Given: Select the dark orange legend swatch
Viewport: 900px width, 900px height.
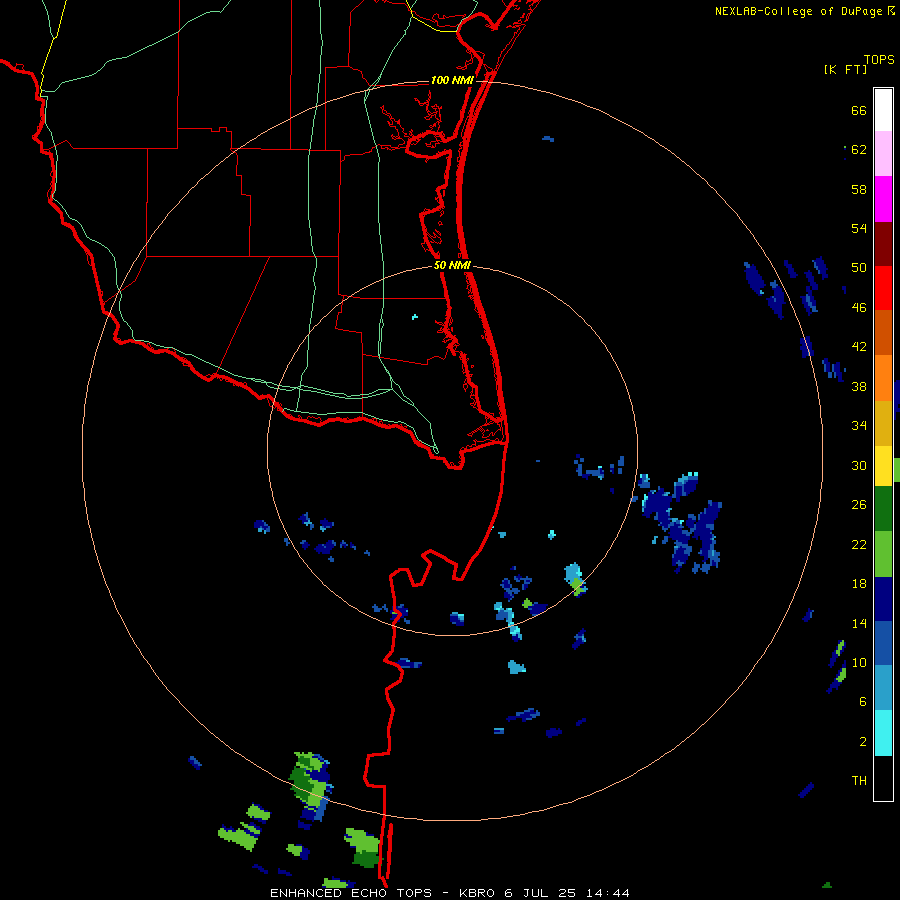Looking at the screenshot, I should coord(883,332).
